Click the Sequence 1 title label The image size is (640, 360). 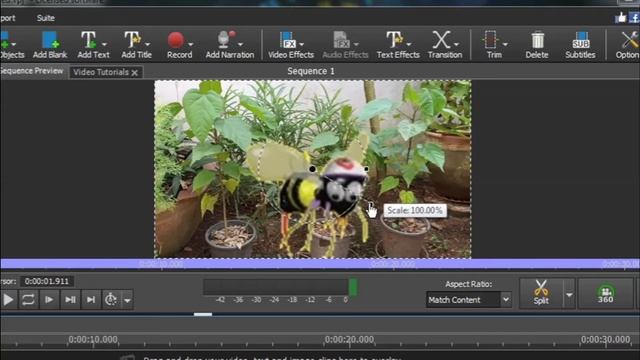(311, 71)
